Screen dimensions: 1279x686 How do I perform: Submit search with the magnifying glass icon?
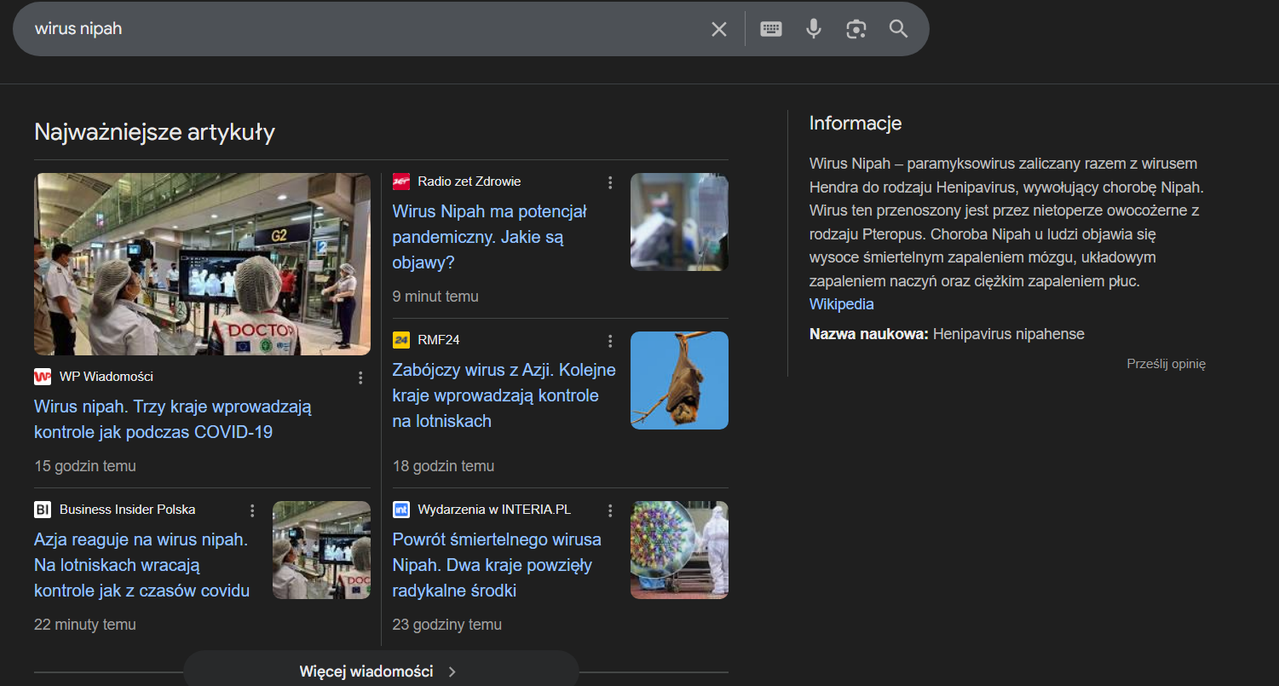tap(899, 29)
